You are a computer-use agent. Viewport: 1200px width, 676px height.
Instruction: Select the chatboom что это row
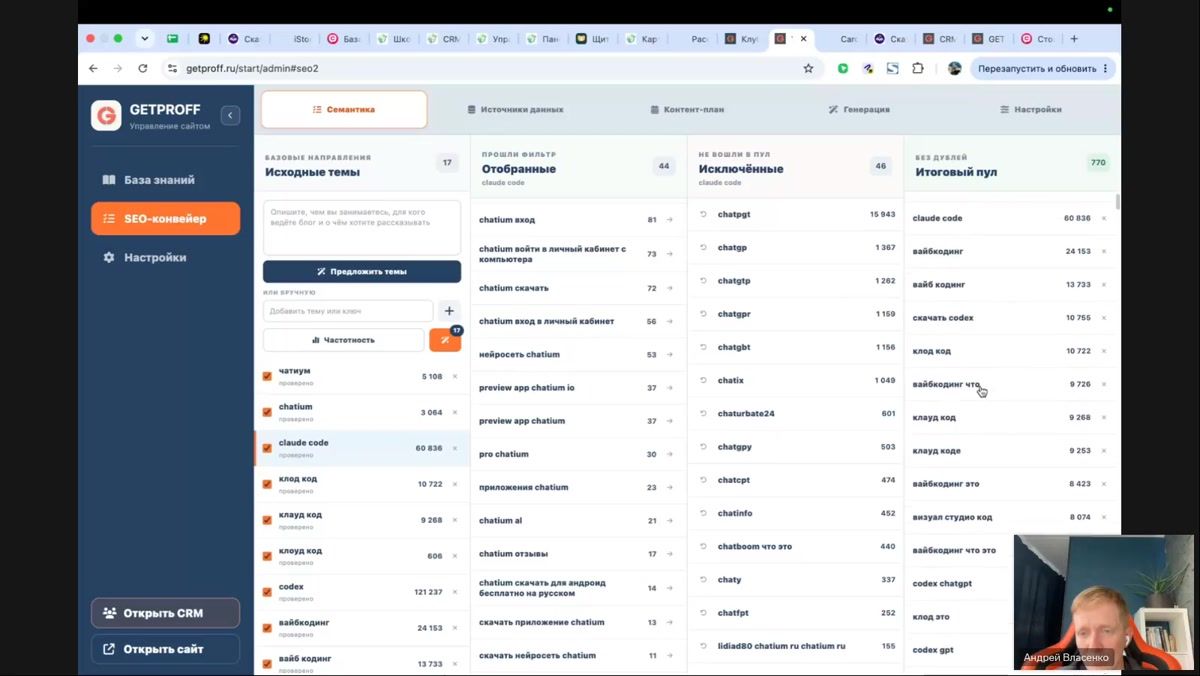click(795, 546)
